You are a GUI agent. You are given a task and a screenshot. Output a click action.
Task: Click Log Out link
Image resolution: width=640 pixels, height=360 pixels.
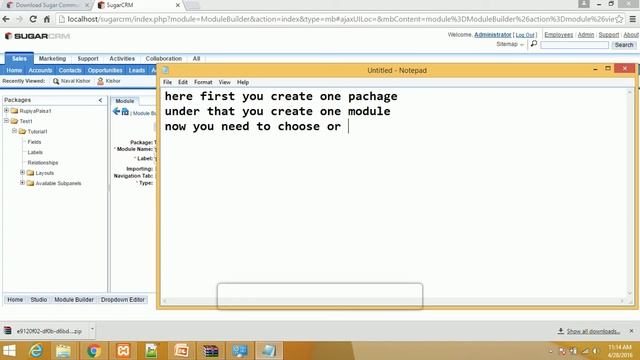coord(525,35)
